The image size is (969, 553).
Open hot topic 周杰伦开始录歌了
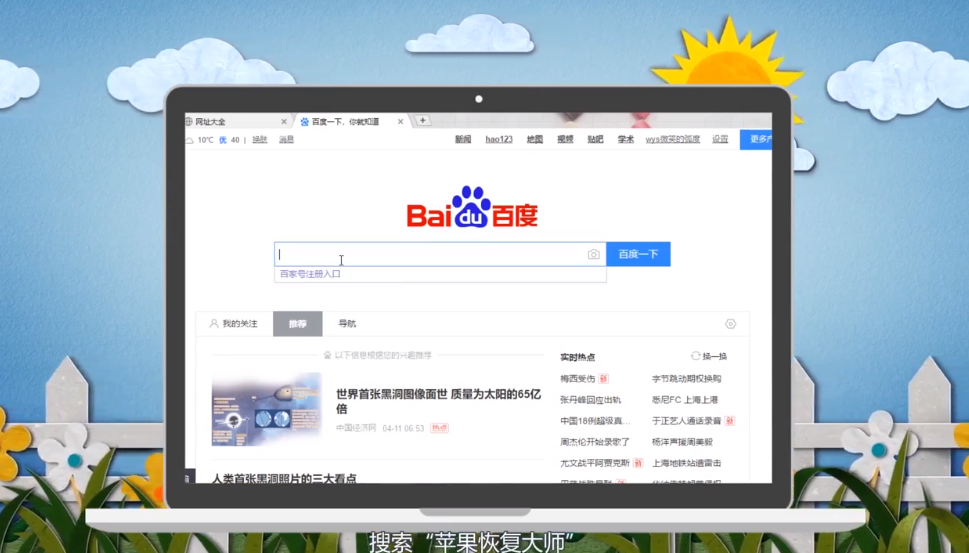pos(595,442)
